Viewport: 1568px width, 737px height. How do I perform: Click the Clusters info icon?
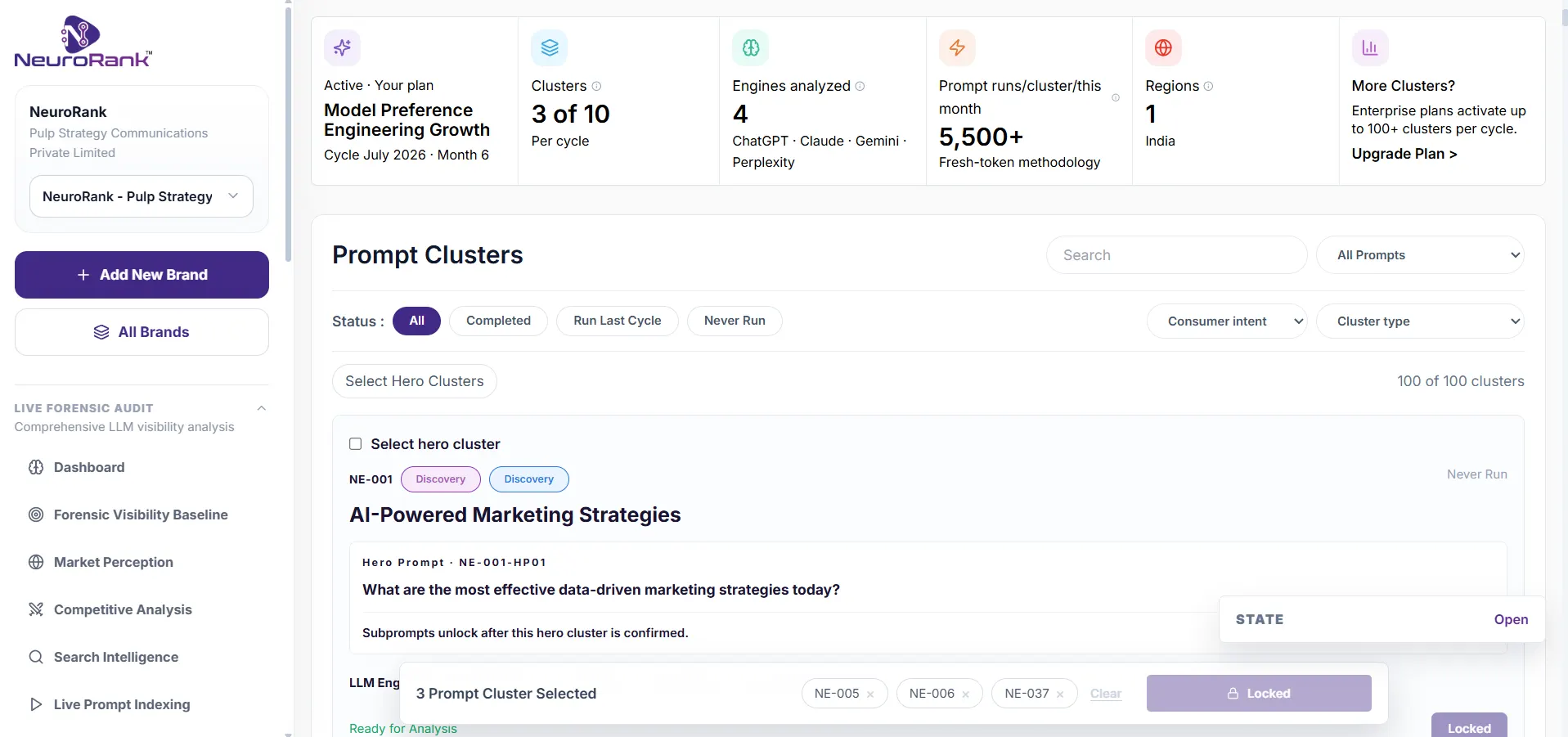pos(596,86)
